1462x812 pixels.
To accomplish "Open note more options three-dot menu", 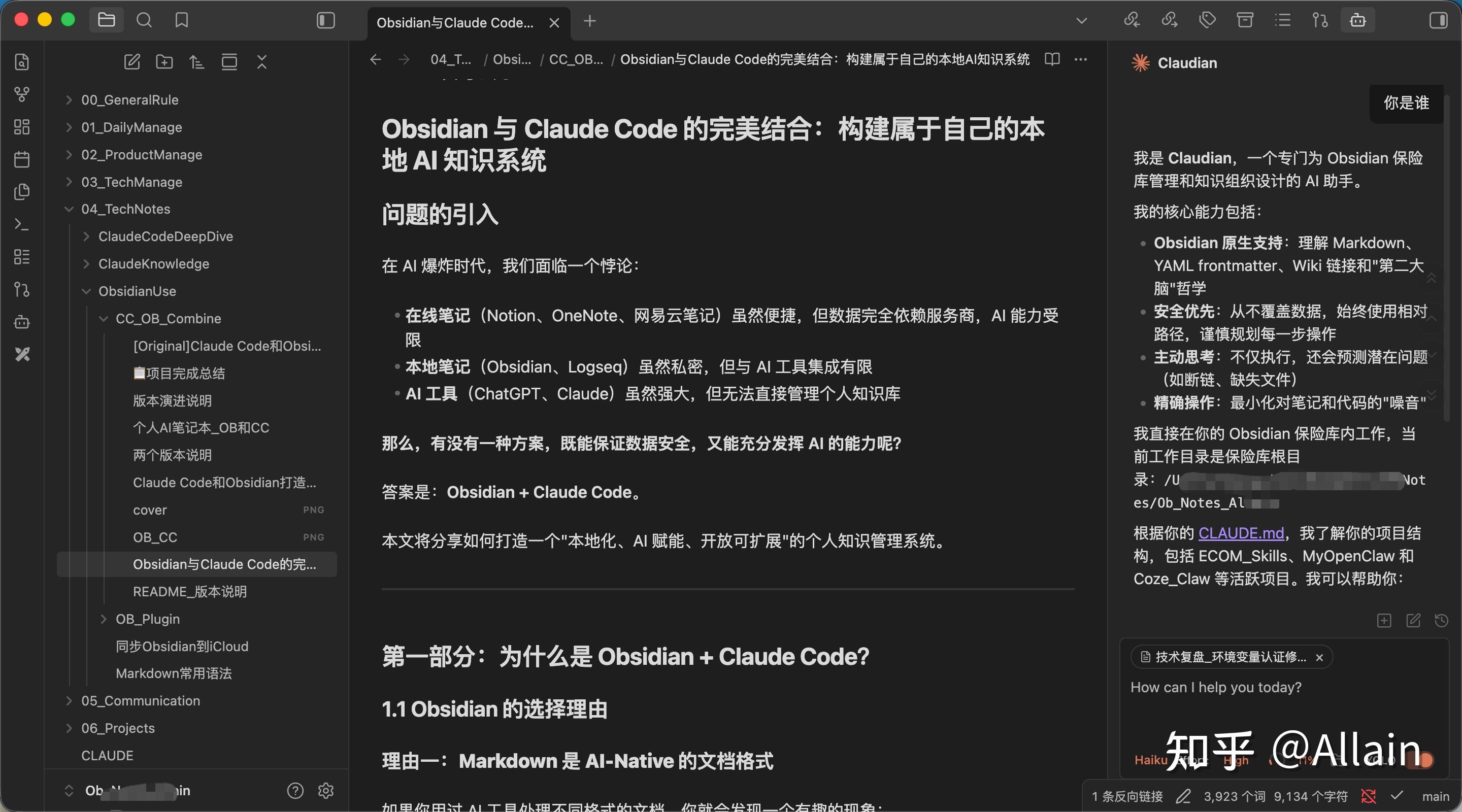I will 1081,59.
